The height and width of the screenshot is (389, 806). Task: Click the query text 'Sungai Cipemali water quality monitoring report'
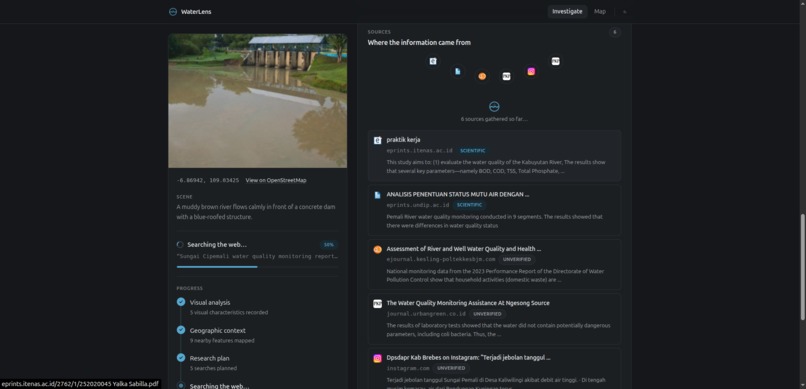[258, 256]
